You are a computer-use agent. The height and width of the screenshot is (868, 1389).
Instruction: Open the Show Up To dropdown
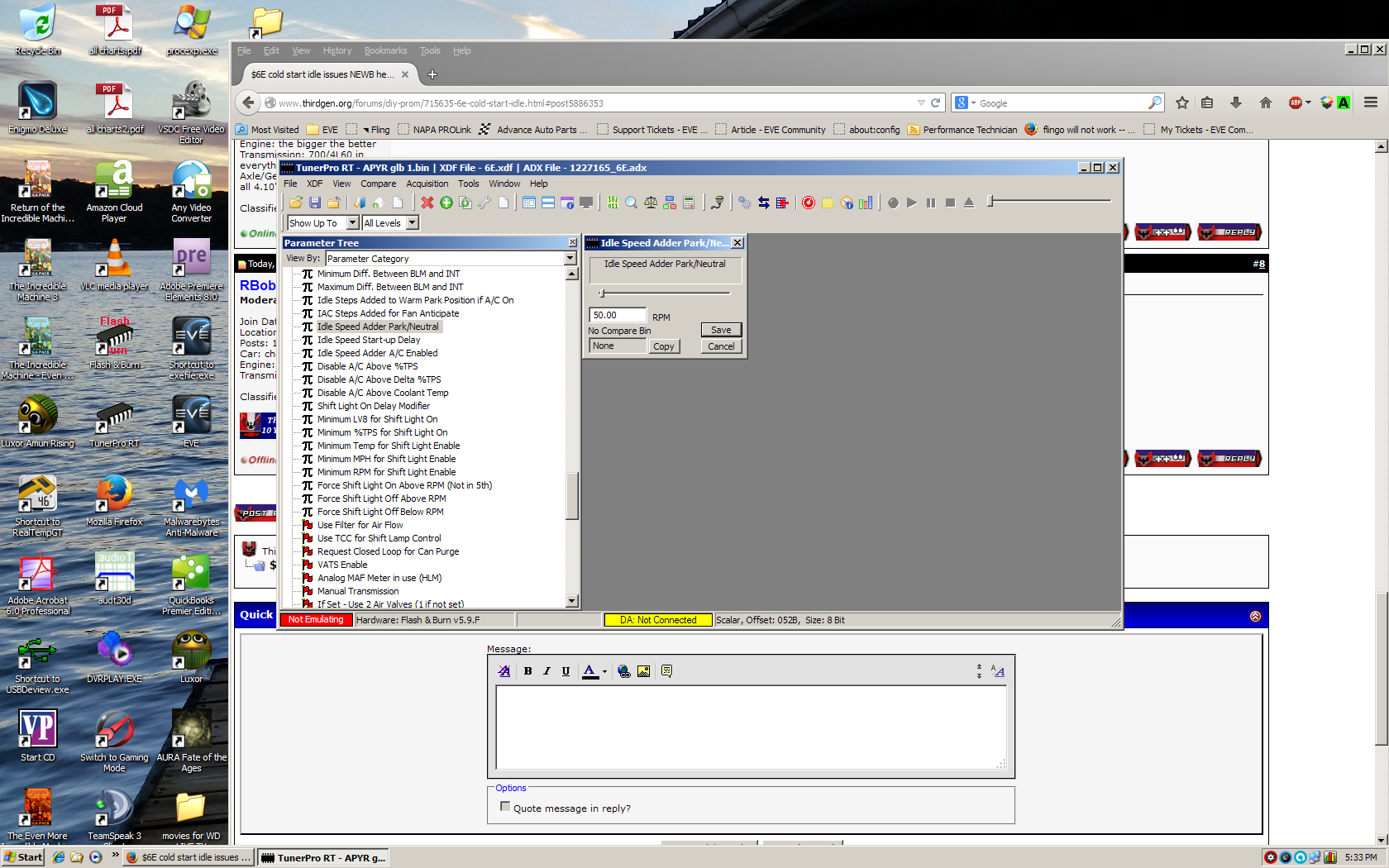click(x=352, y=223)
